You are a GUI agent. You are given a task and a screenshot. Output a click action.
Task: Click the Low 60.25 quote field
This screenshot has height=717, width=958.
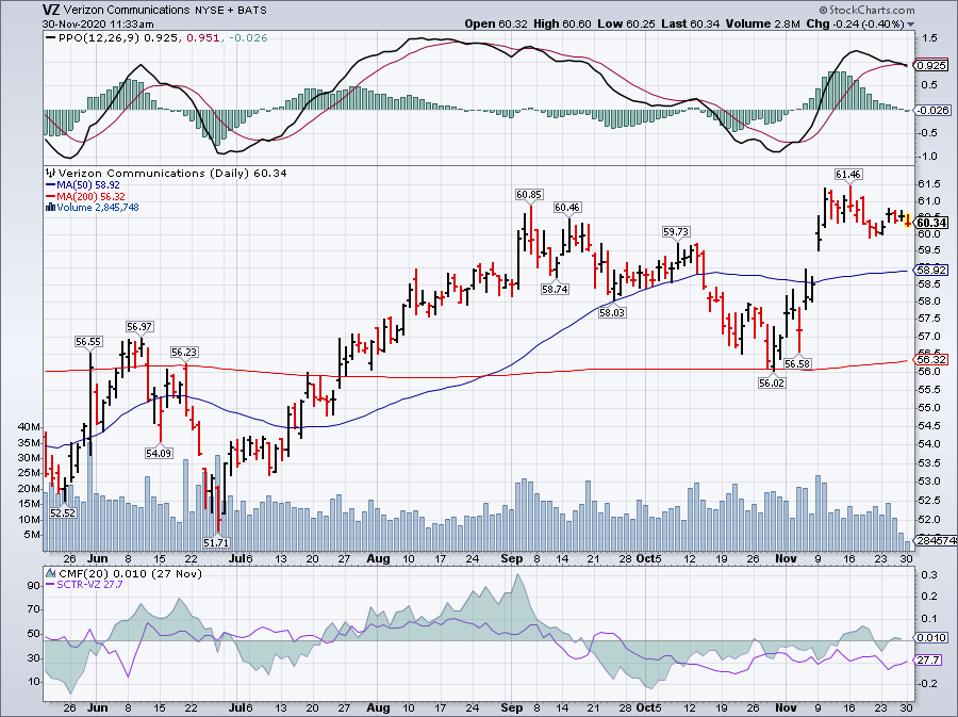626,24
